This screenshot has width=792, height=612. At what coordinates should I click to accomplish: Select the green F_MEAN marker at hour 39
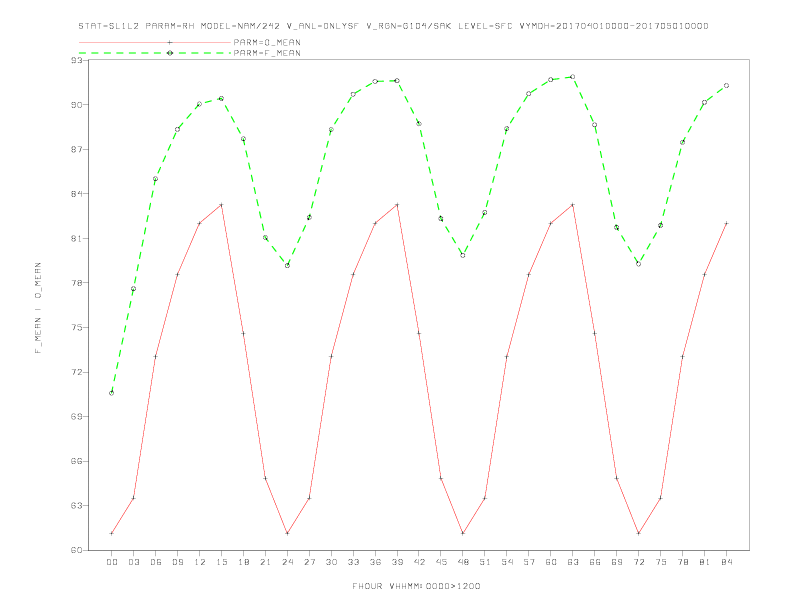point(397,81)
